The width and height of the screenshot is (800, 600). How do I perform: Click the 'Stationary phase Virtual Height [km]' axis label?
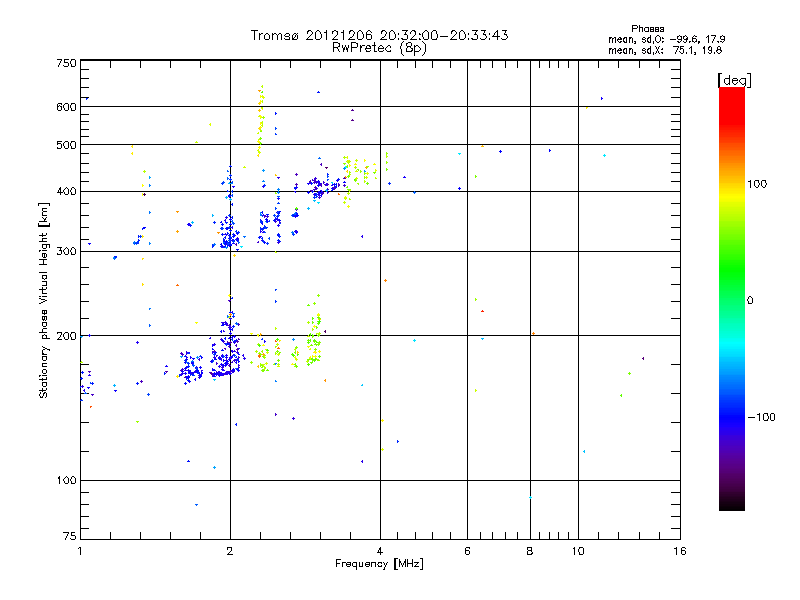[43, 301]
